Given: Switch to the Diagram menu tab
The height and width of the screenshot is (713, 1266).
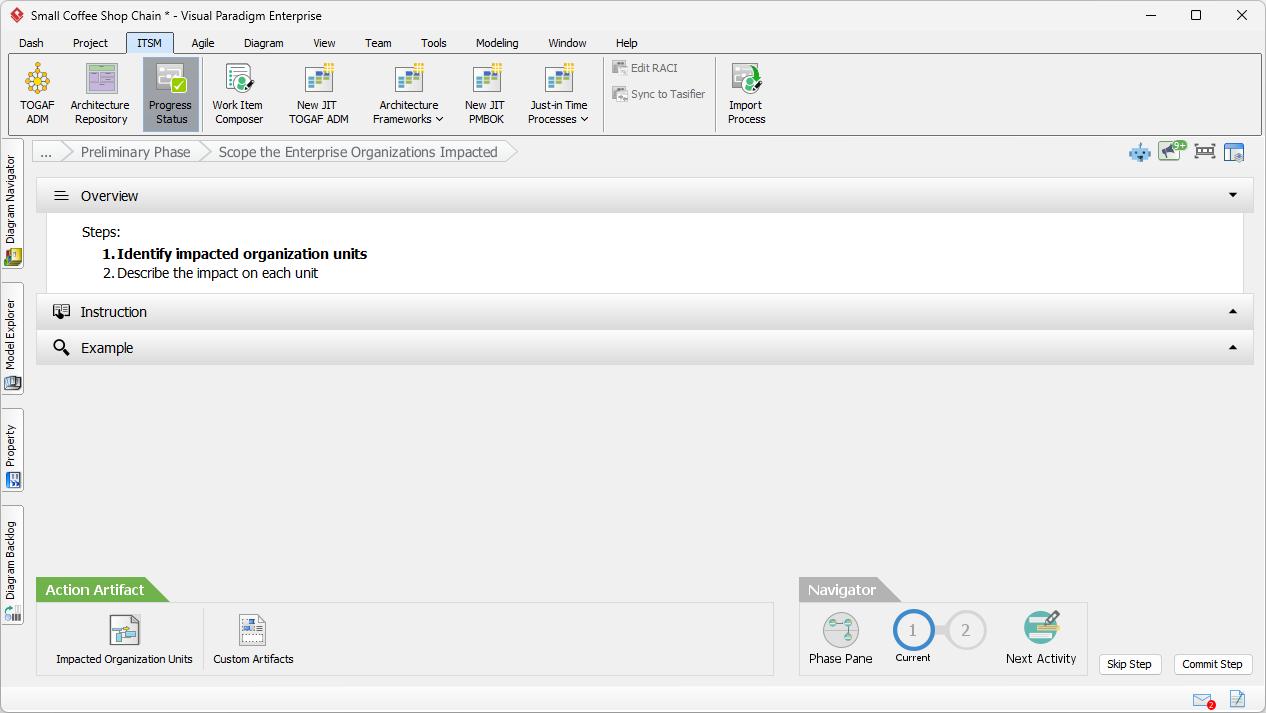Looking at the screenshot, I should click(263, 43).
